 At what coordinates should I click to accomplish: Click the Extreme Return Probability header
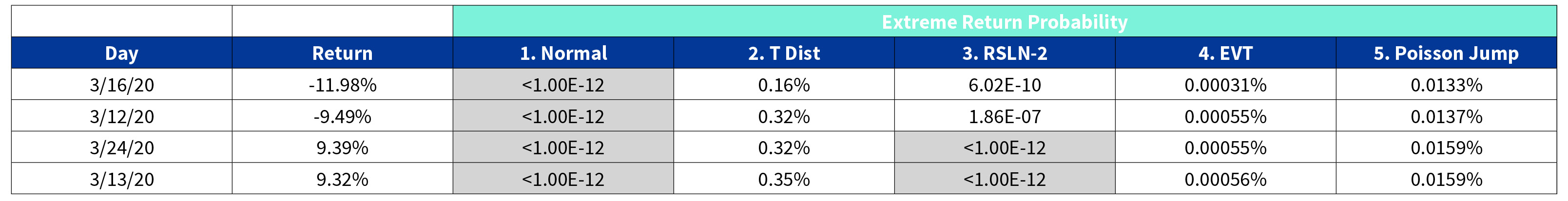[x=1004, y=22]
